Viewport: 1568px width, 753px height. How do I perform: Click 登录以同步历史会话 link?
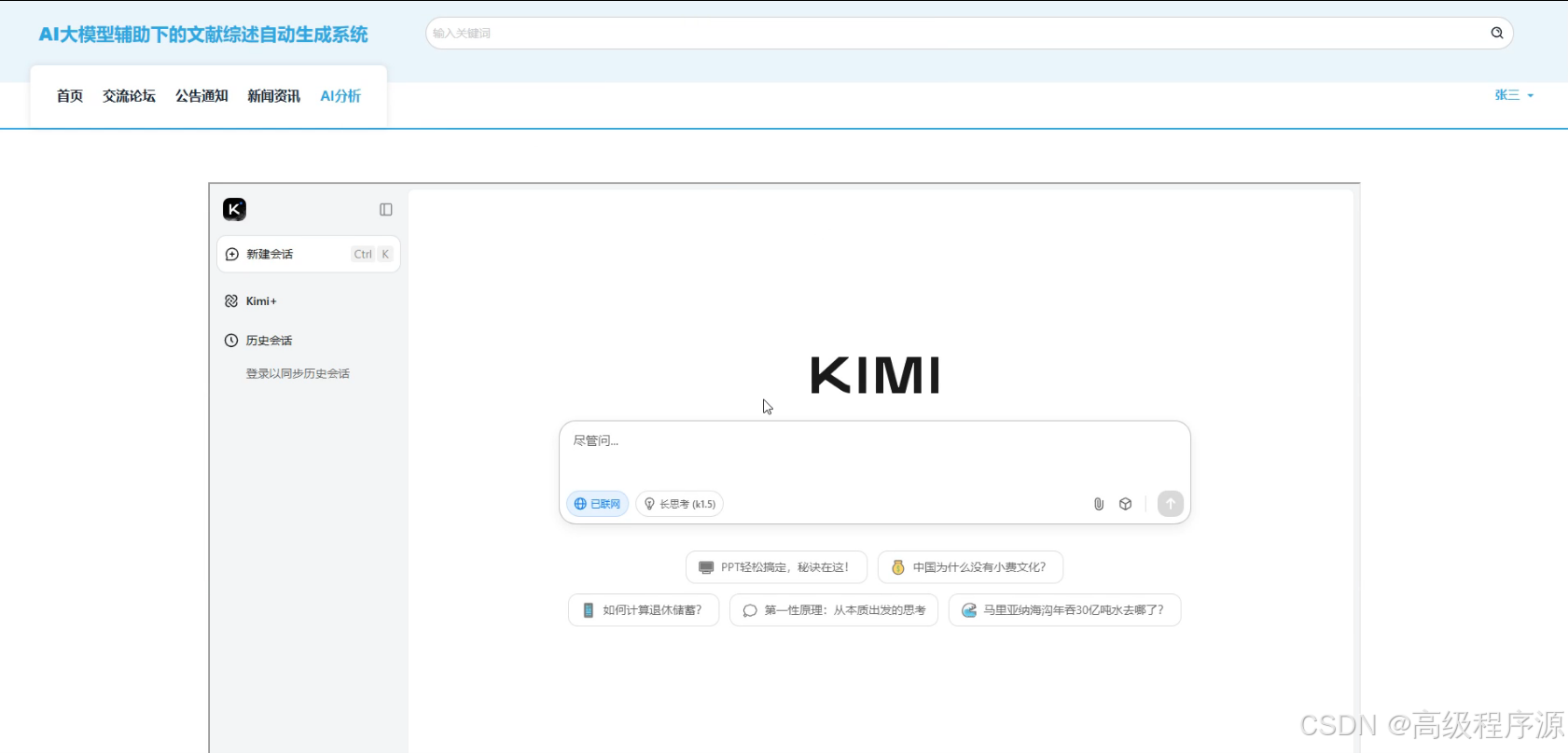point(298,373)
